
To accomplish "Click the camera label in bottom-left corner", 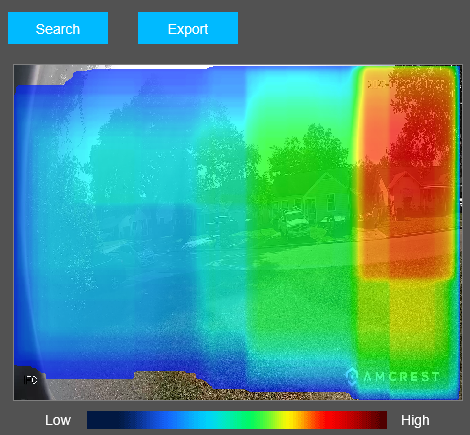I will 30,380.
